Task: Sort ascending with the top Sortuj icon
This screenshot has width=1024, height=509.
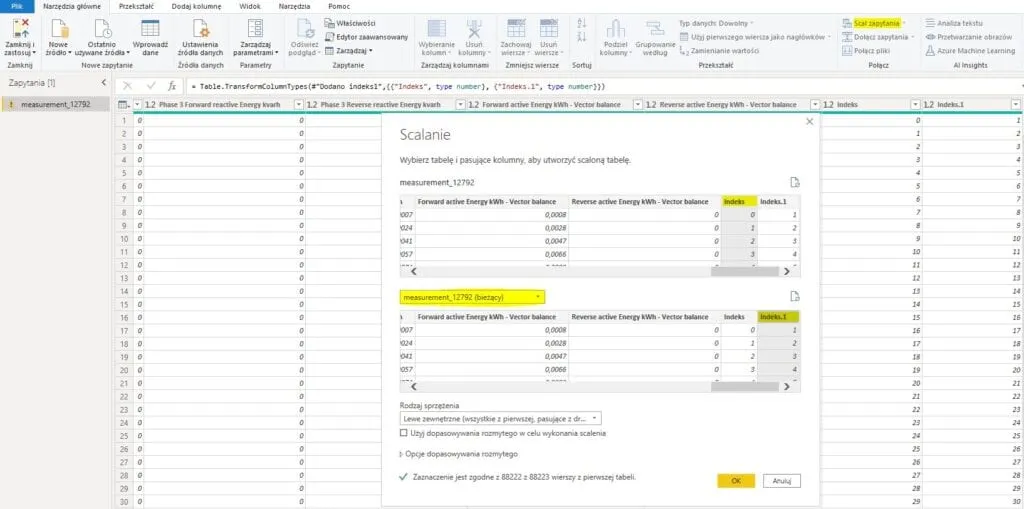Action: pyautogui.click(x=582, y=23)
